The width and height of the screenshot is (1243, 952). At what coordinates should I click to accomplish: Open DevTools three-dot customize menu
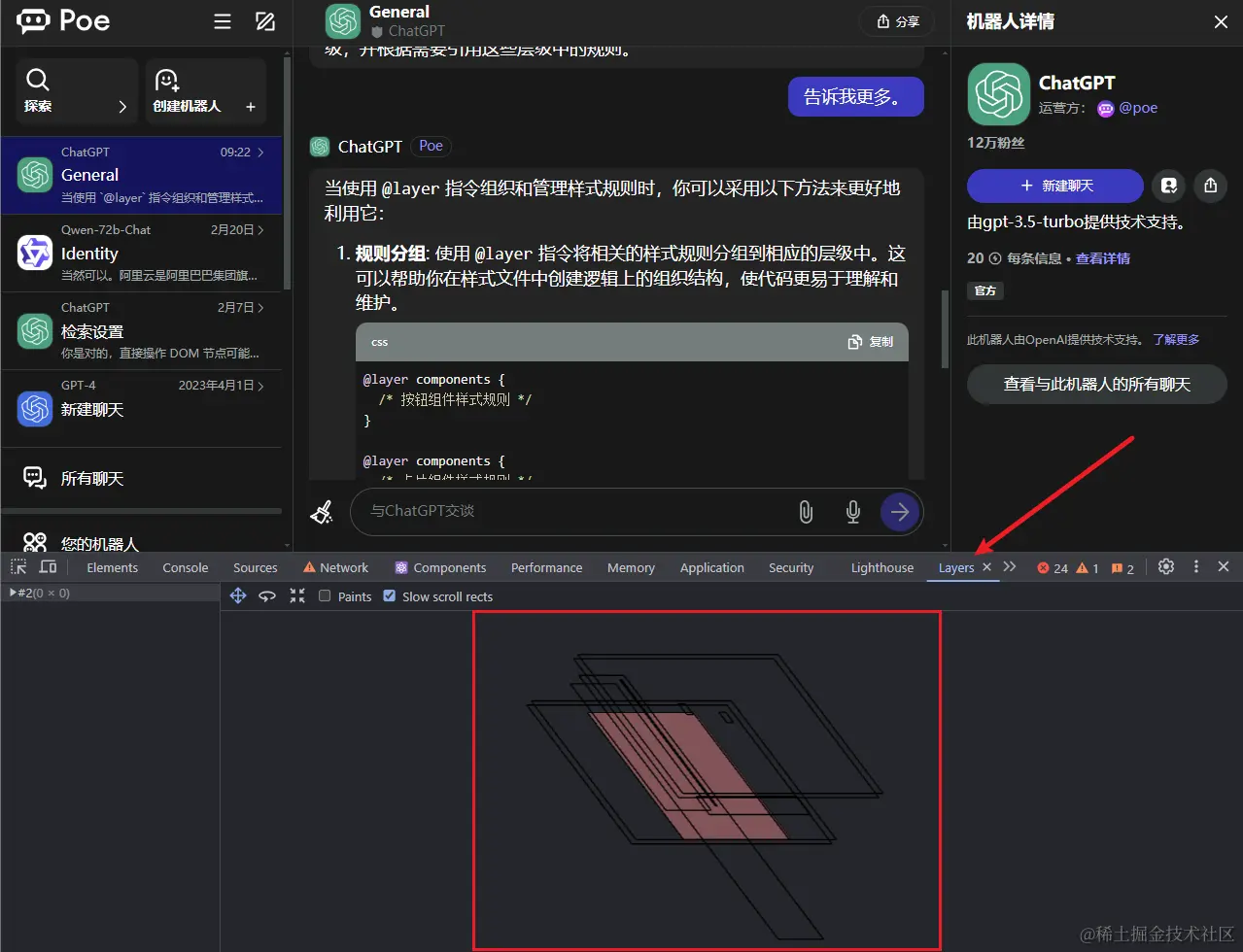coord(1196,567)
